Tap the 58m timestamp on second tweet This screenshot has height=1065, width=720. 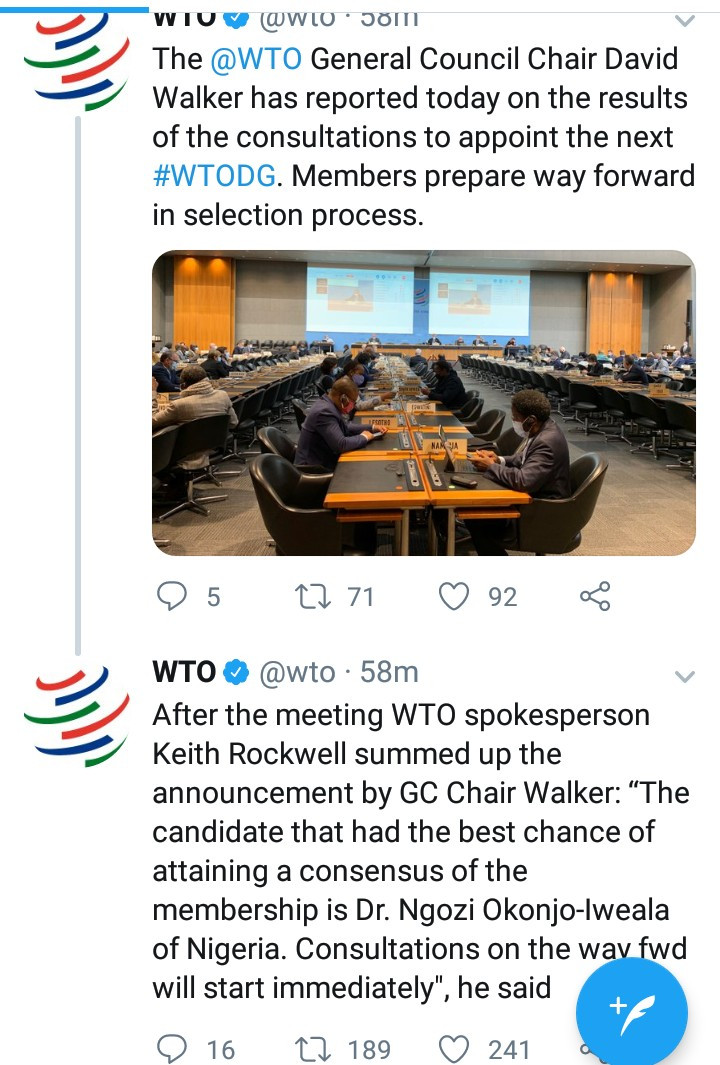click(x=389, y=673)
